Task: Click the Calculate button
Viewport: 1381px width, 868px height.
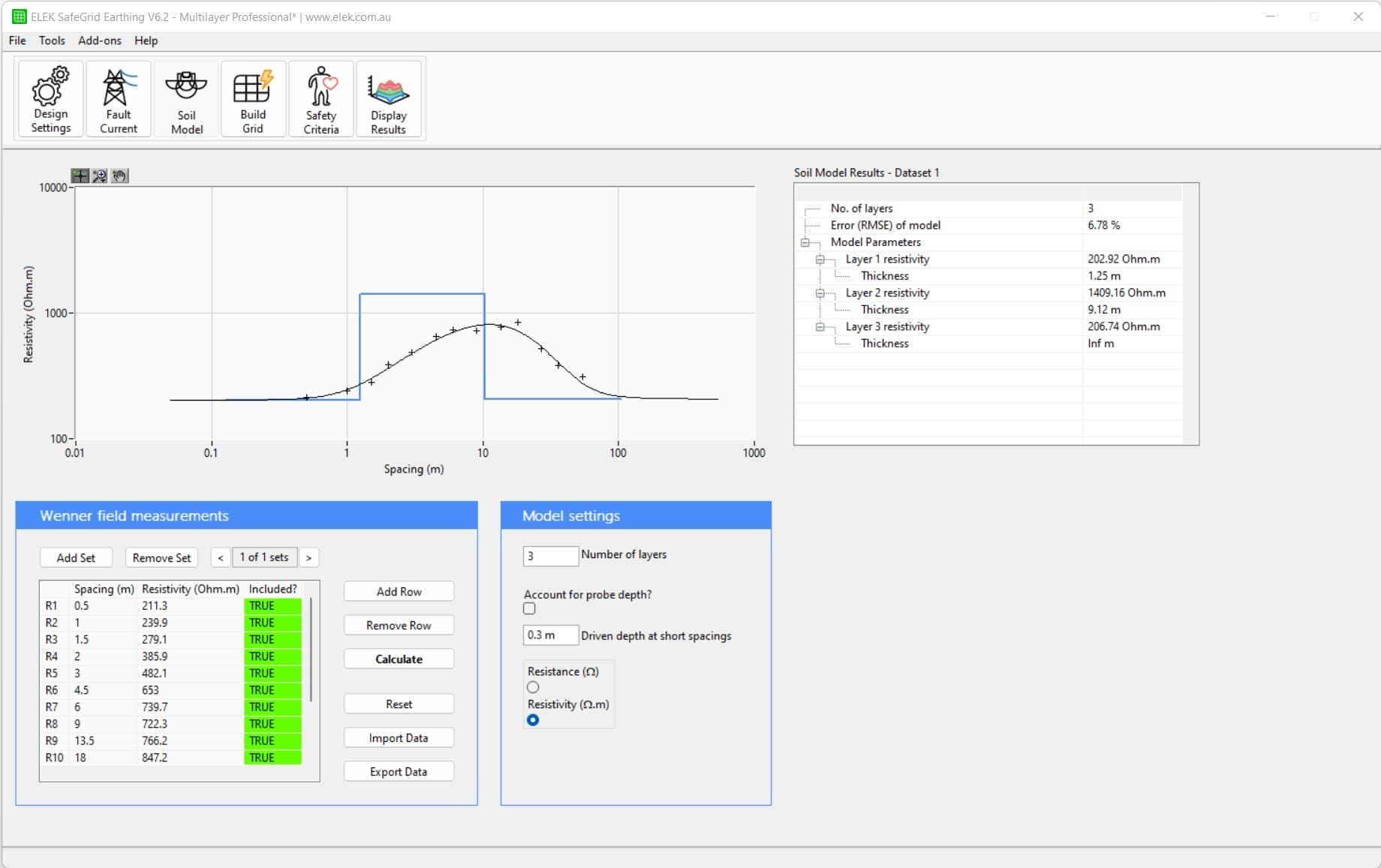Action: (399, 659)
